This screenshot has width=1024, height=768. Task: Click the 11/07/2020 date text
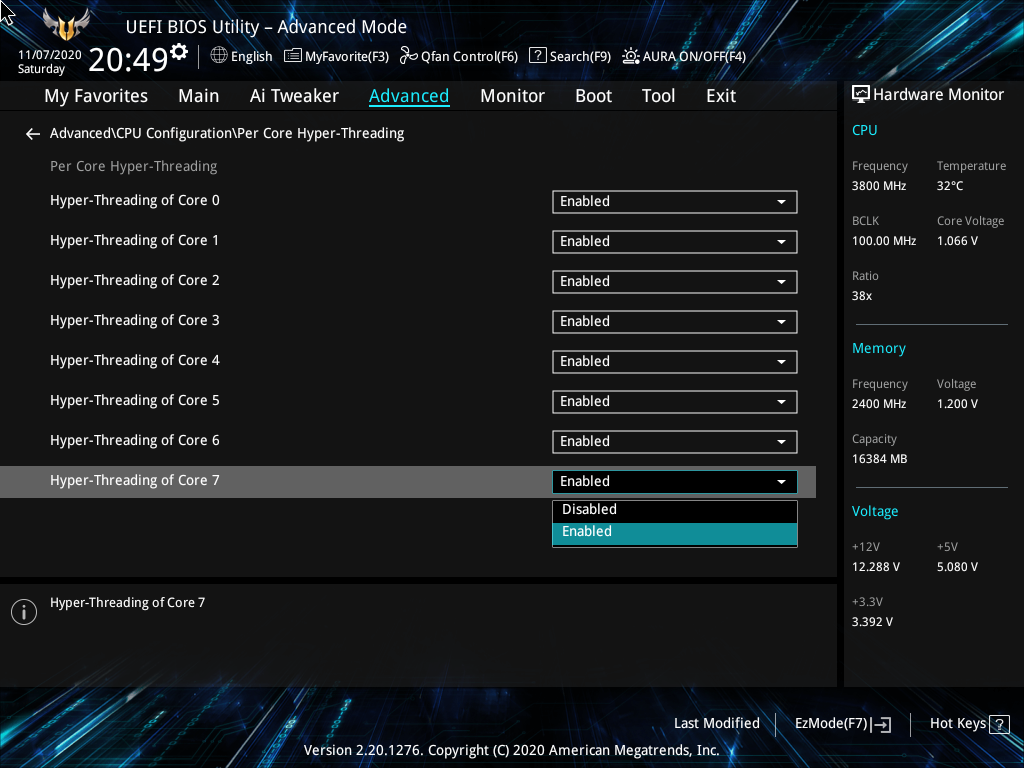coord(50,55)
